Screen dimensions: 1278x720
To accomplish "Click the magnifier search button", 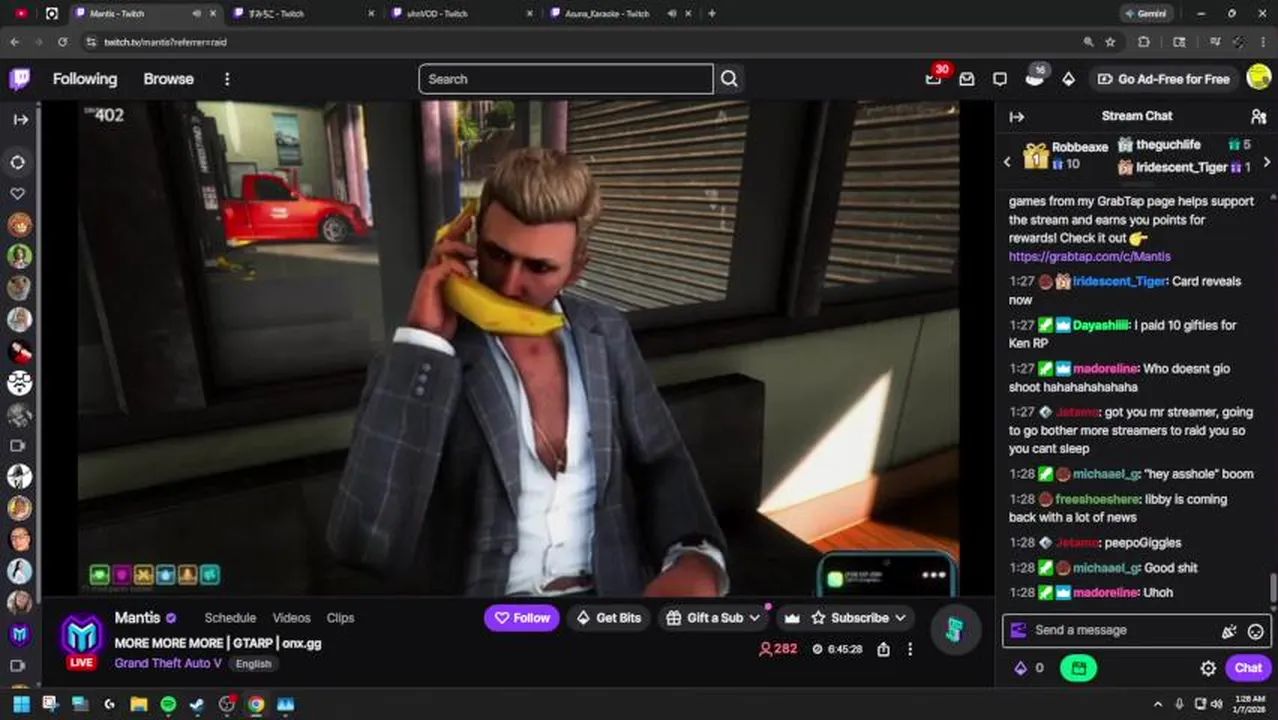I will click(729, 79).
